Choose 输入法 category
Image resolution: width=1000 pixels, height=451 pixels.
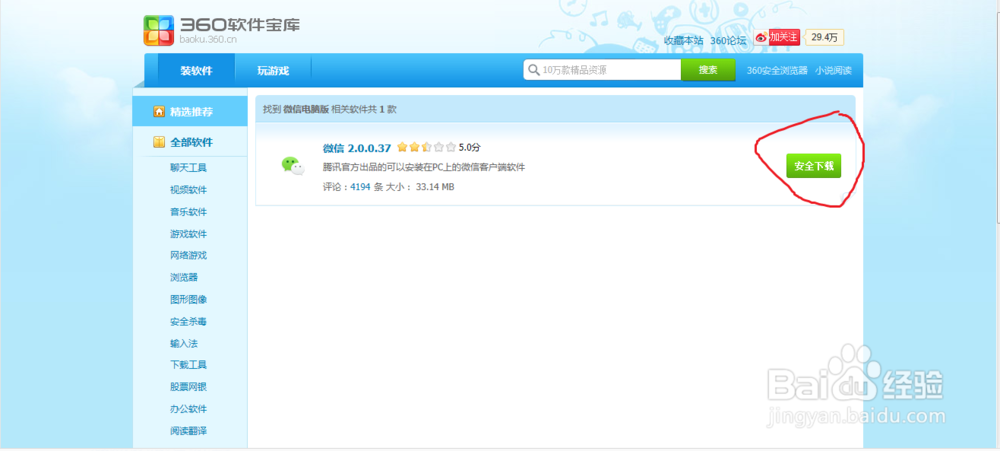click(184, 343)
